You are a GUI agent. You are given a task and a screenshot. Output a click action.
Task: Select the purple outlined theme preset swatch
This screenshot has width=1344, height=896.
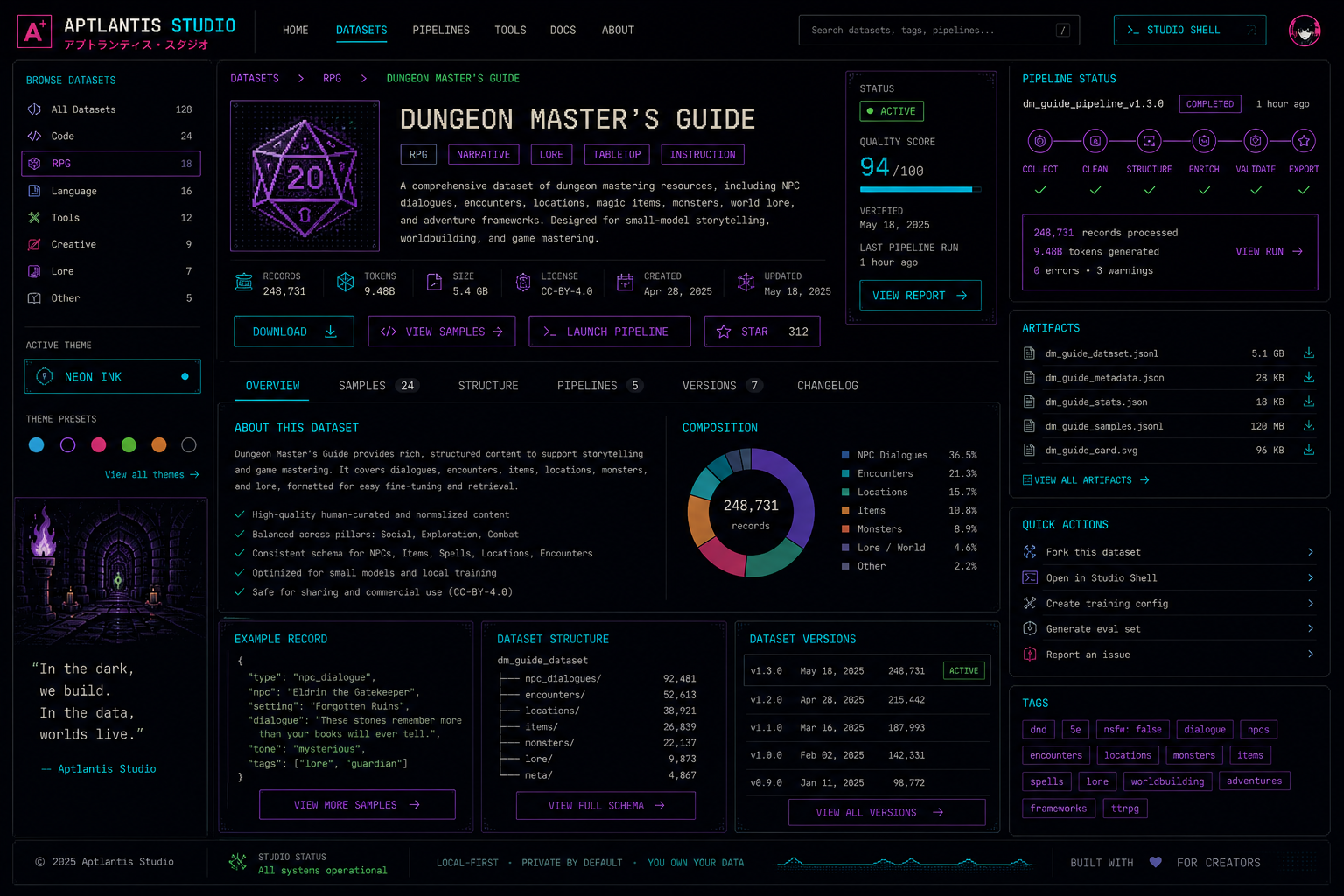[67, 445]
